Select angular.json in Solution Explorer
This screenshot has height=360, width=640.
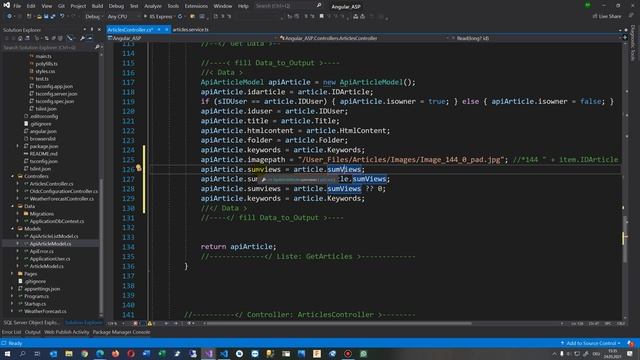43,131
